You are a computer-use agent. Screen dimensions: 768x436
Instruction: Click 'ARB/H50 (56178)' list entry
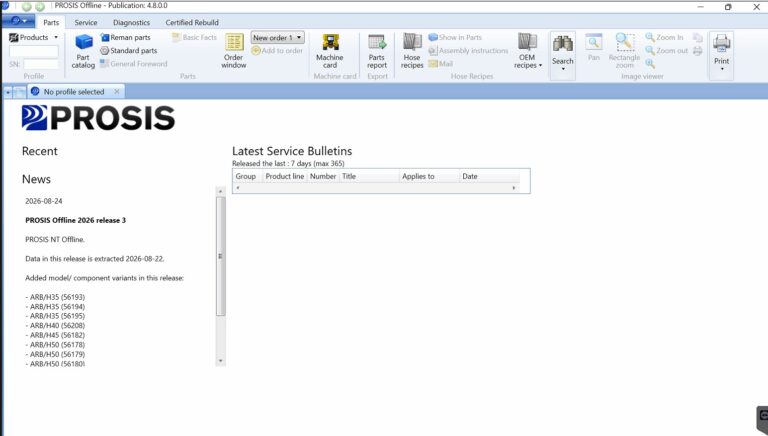tap(55, 345)
